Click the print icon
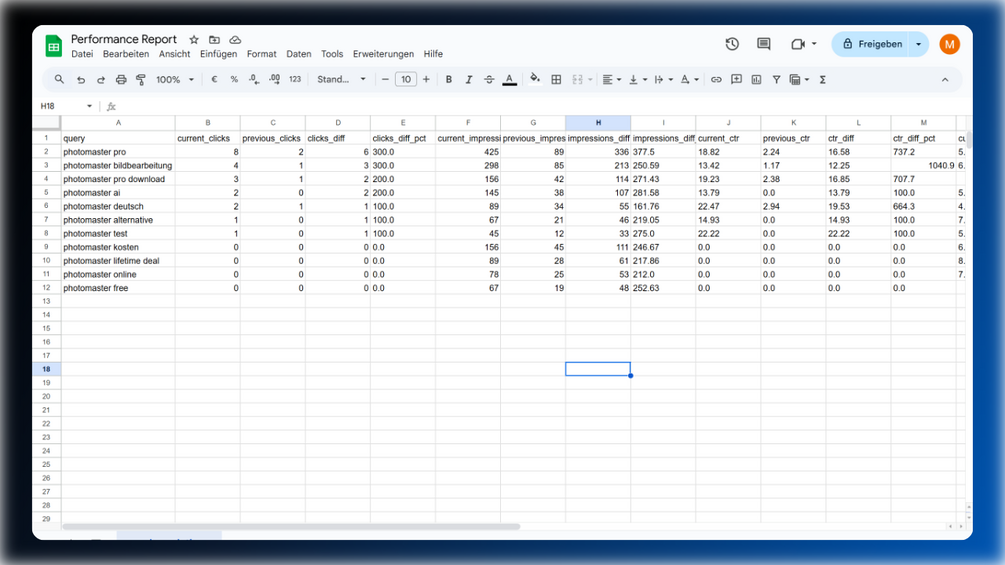Screen dimensions: 1005x565 (x=120, y=79)
